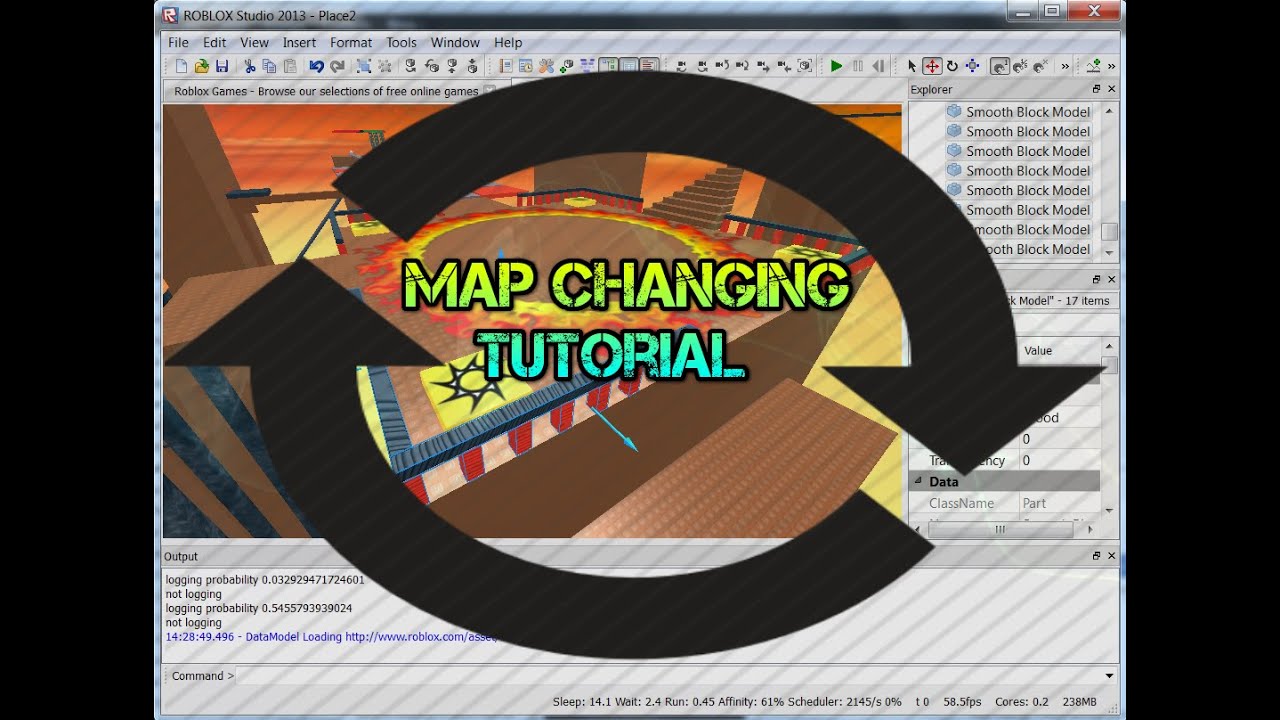The image size is (1280, 720).
Task: Toggle first join surfaces mode button
Action: pos(999,66)
